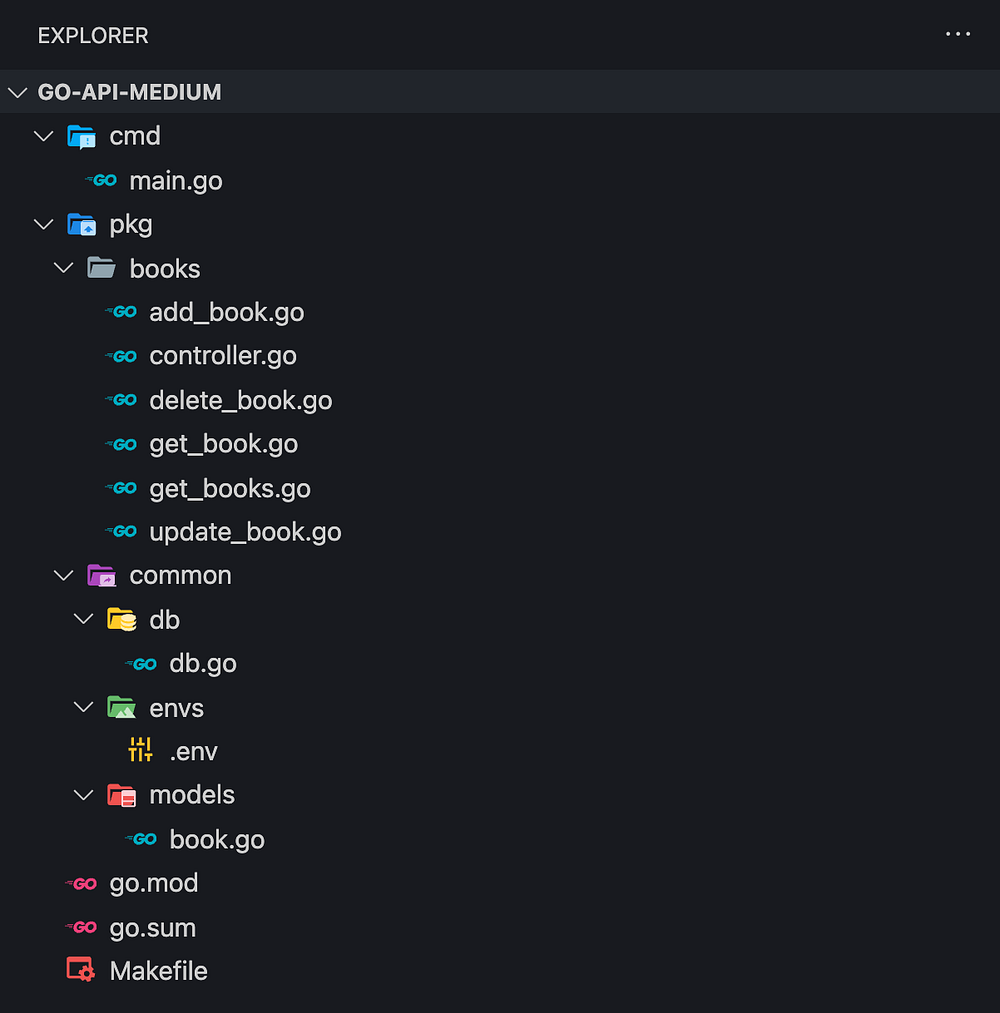Click the Go icon beside go.mod
This screenshot has height=1013, width=1000.
point(81,883)
